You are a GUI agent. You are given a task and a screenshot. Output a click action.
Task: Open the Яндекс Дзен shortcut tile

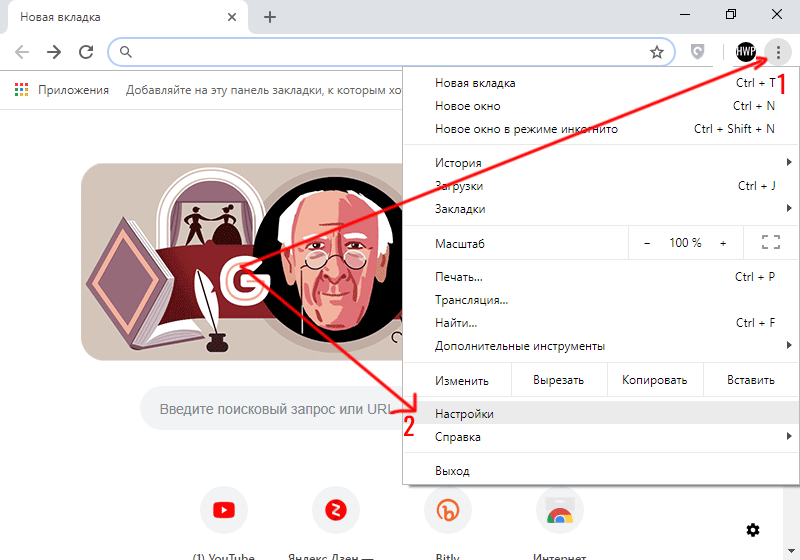coord(336,510)
